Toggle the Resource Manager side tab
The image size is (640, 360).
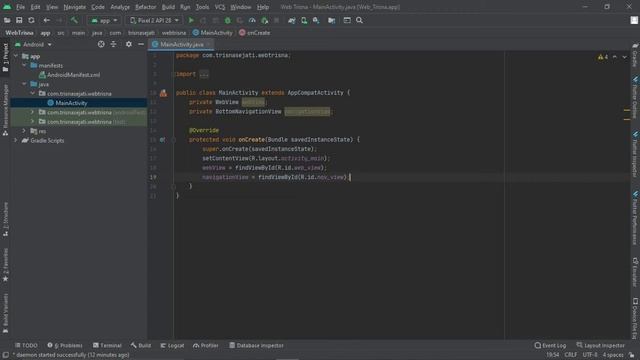(x=5, y=109)
